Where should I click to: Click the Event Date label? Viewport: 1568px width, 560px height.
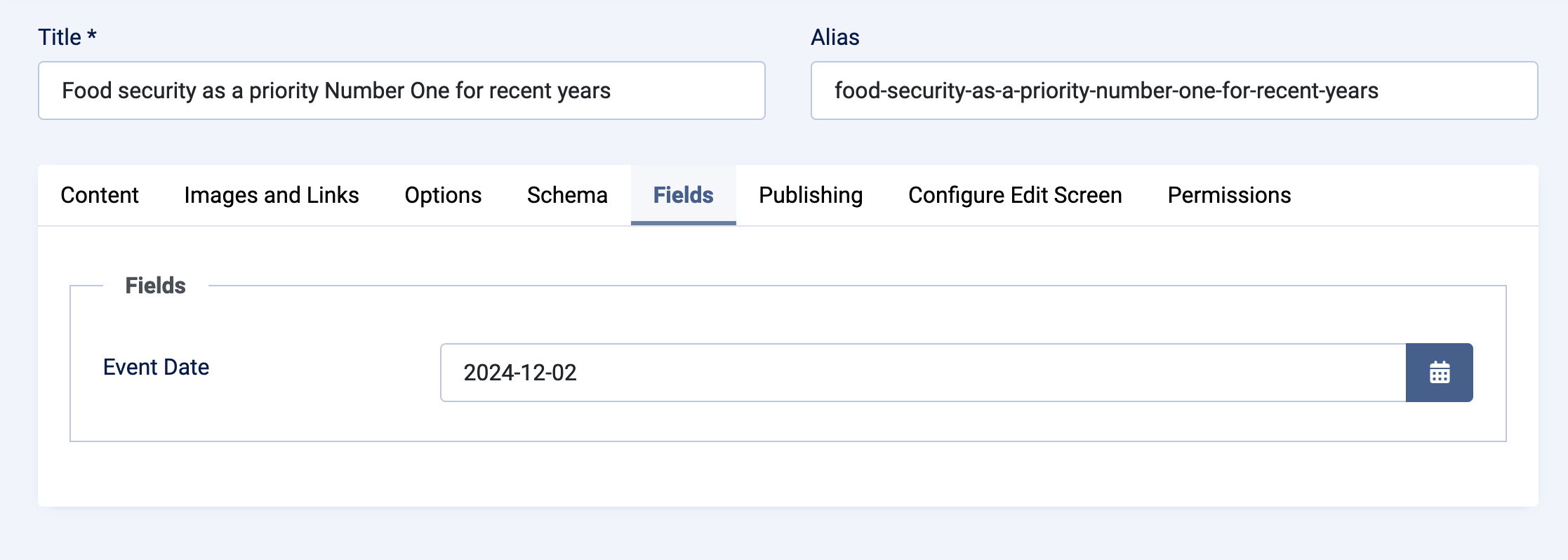coord(156,366)
